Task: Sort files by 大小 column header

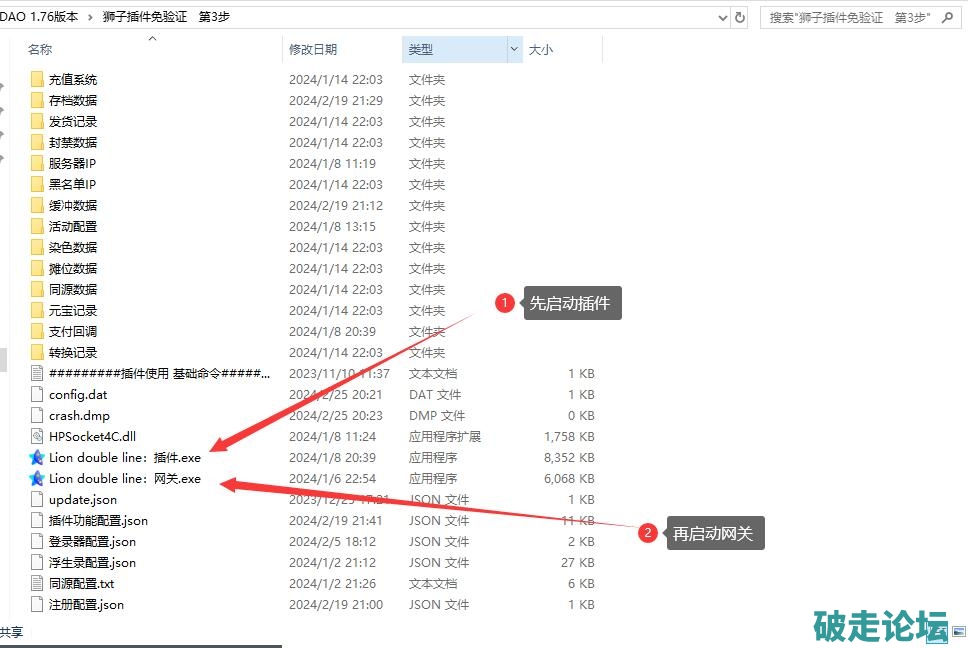Action: [541, 49]
